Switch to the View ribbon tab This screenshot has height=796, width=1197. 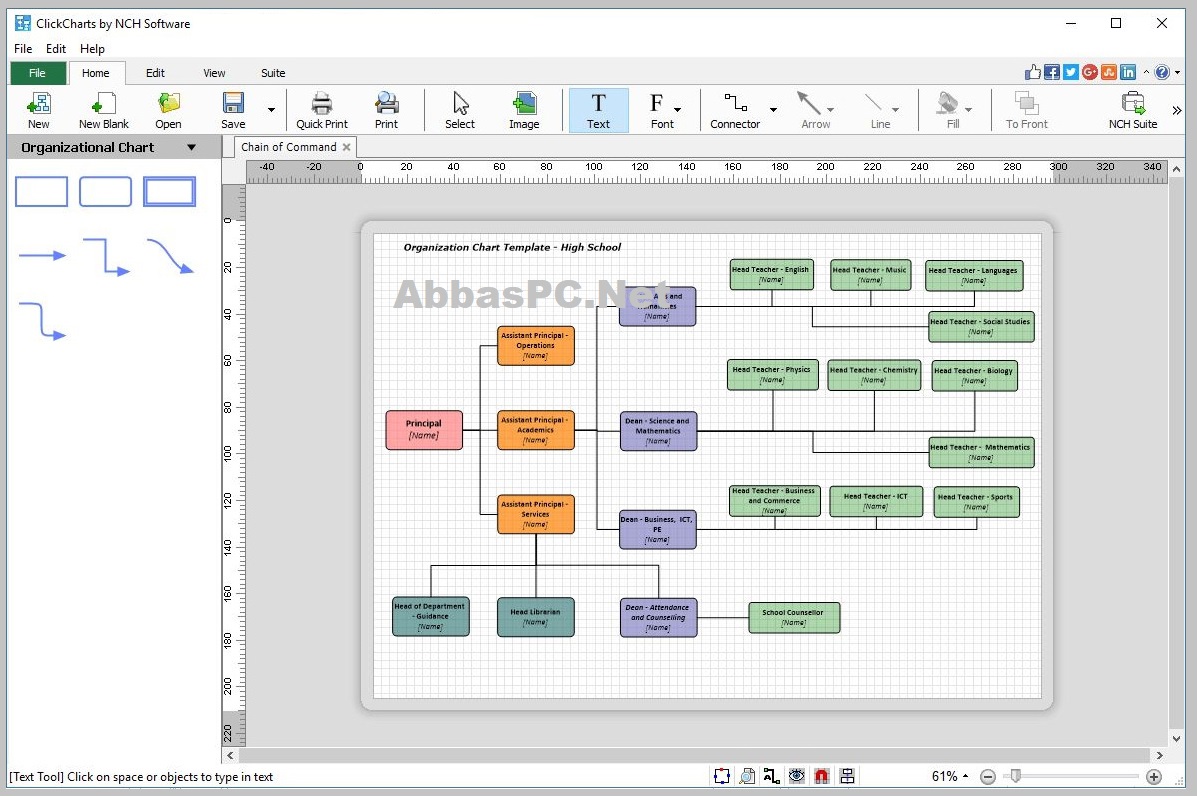tap(214, 73)
